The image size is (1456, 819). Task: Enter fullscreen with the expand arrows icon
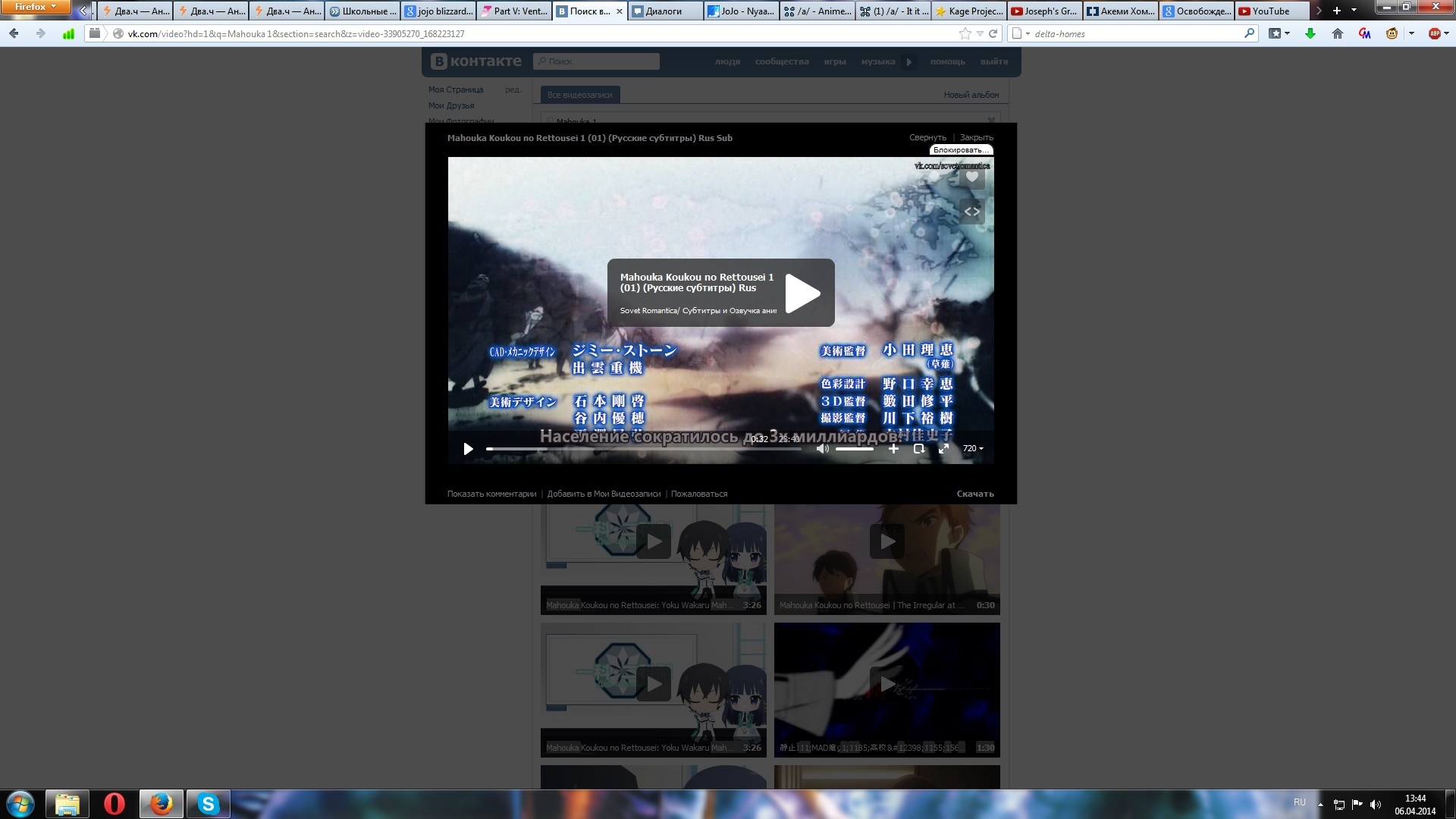tap(943, 449)
